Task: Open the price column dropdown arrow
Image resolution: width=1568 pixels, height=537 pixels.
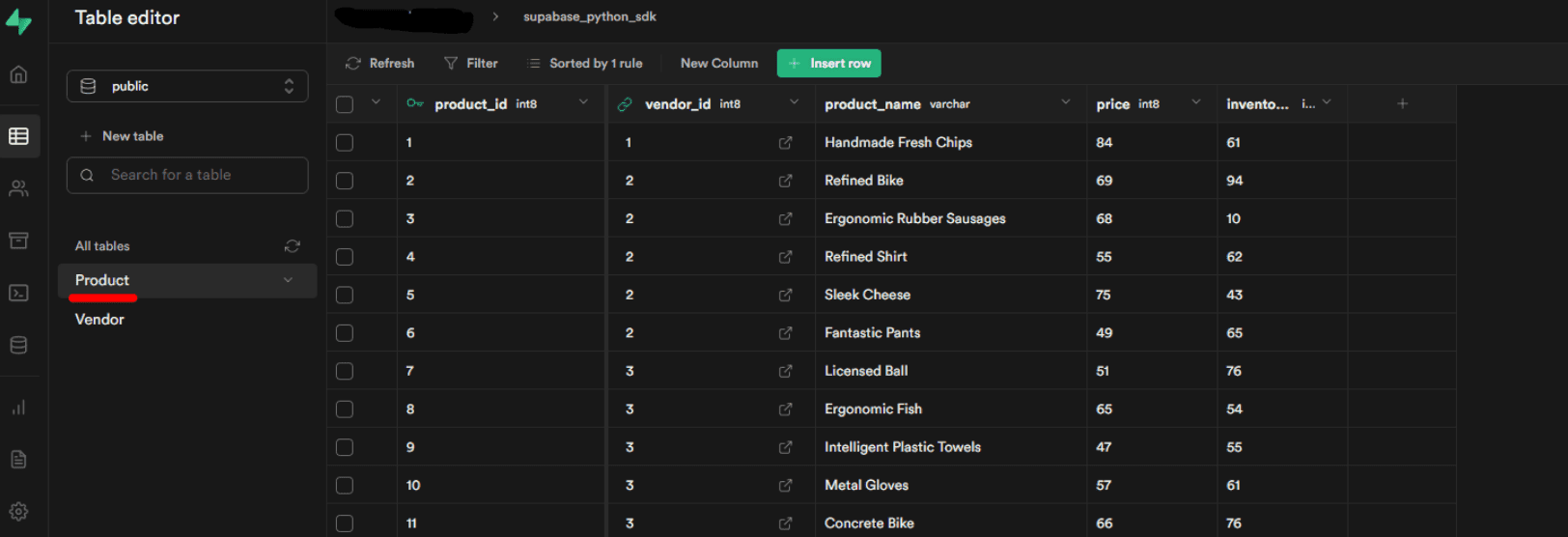Action: click(x=1195, y=102)
